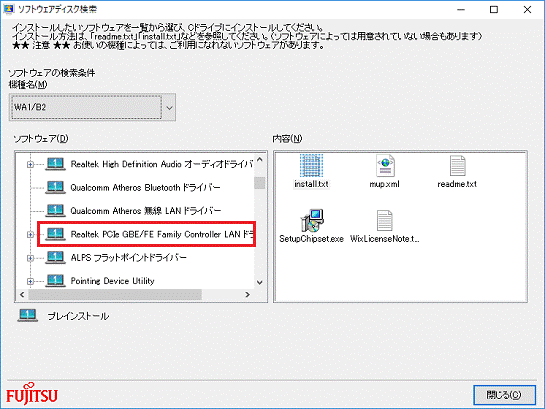This screenshot has width=545, height=409.
Task: Open the readme.txt file icon
Action: coord(457,166)
